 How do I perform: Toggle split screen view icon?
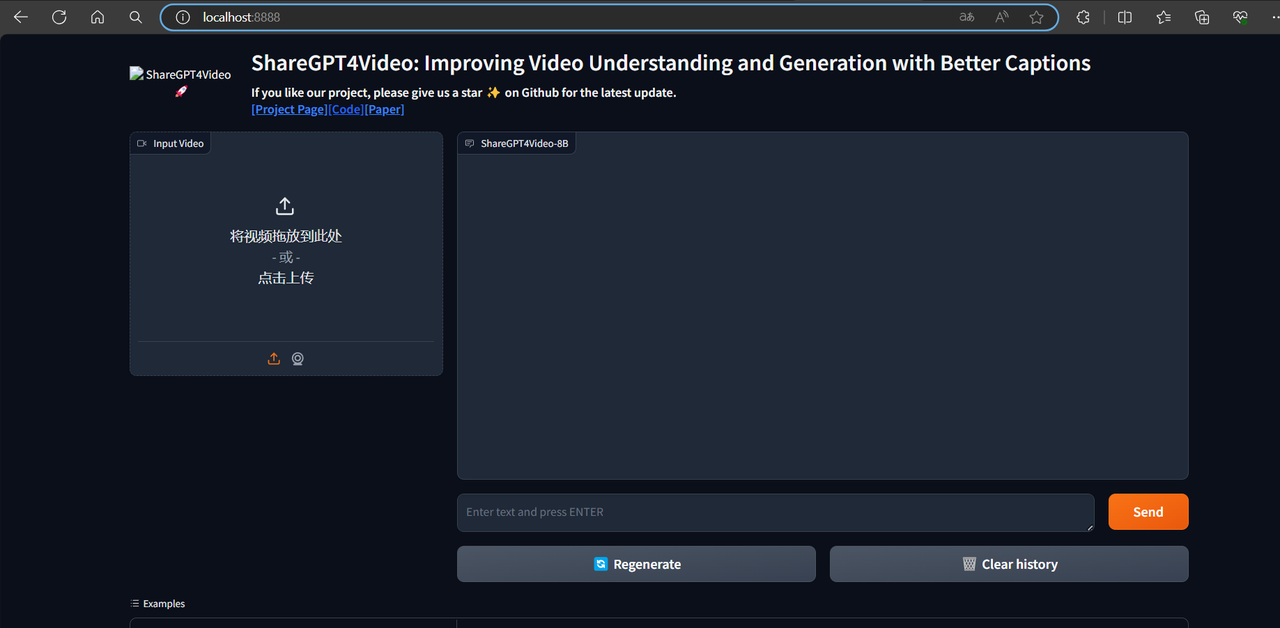pyautogui.click(x=1125, y=17)
